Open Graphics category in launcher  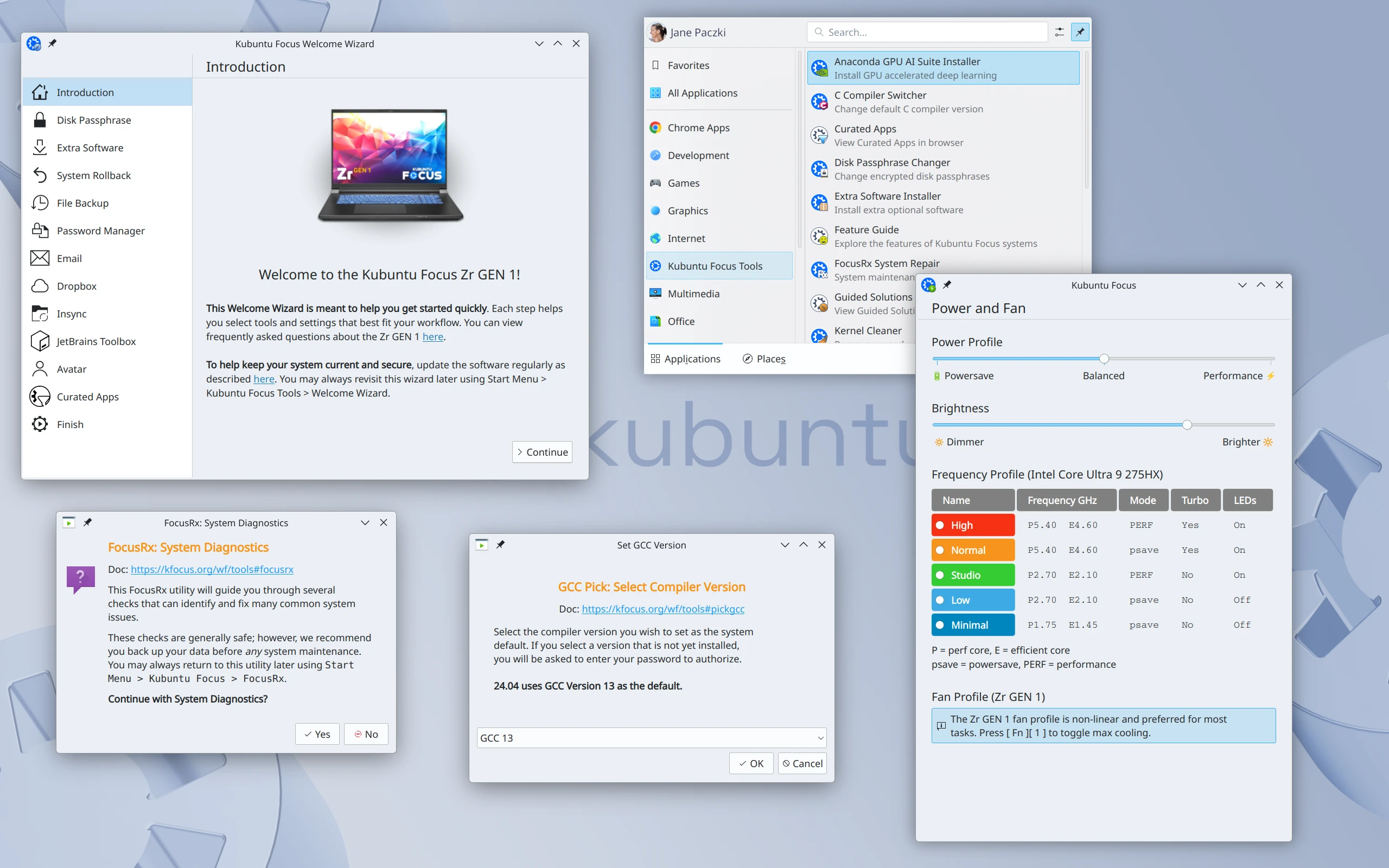[x=719, y=210]
